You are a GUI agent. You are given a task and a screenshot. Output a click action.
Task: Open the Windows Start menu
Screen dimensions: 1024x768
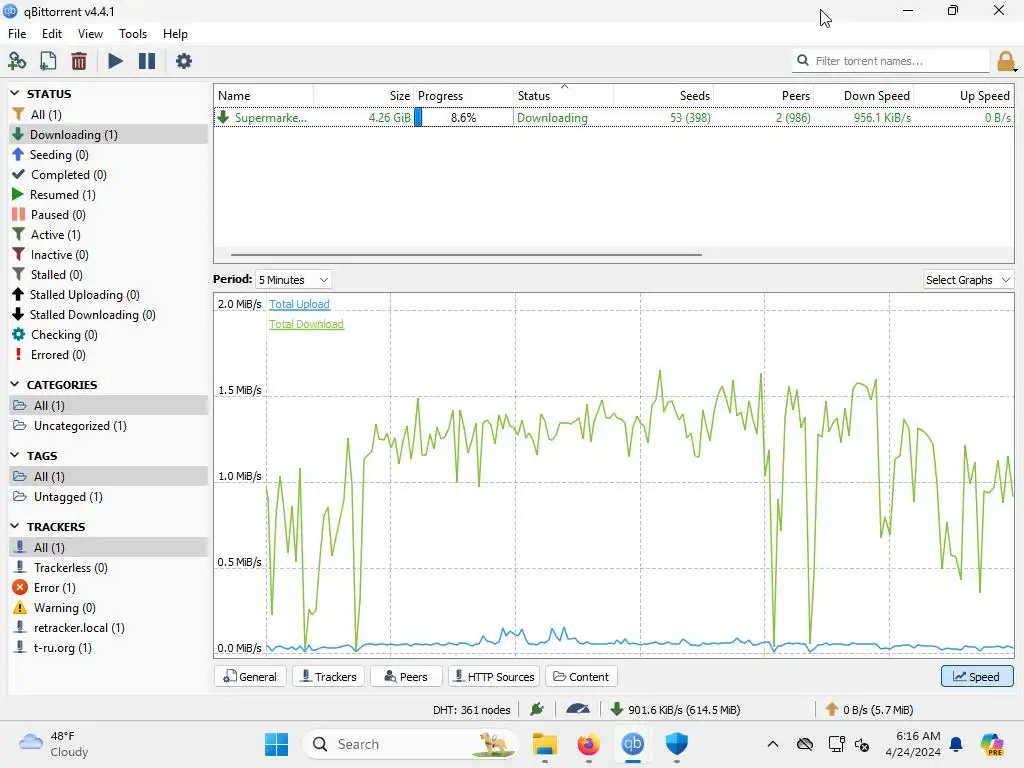coord(276,744)
